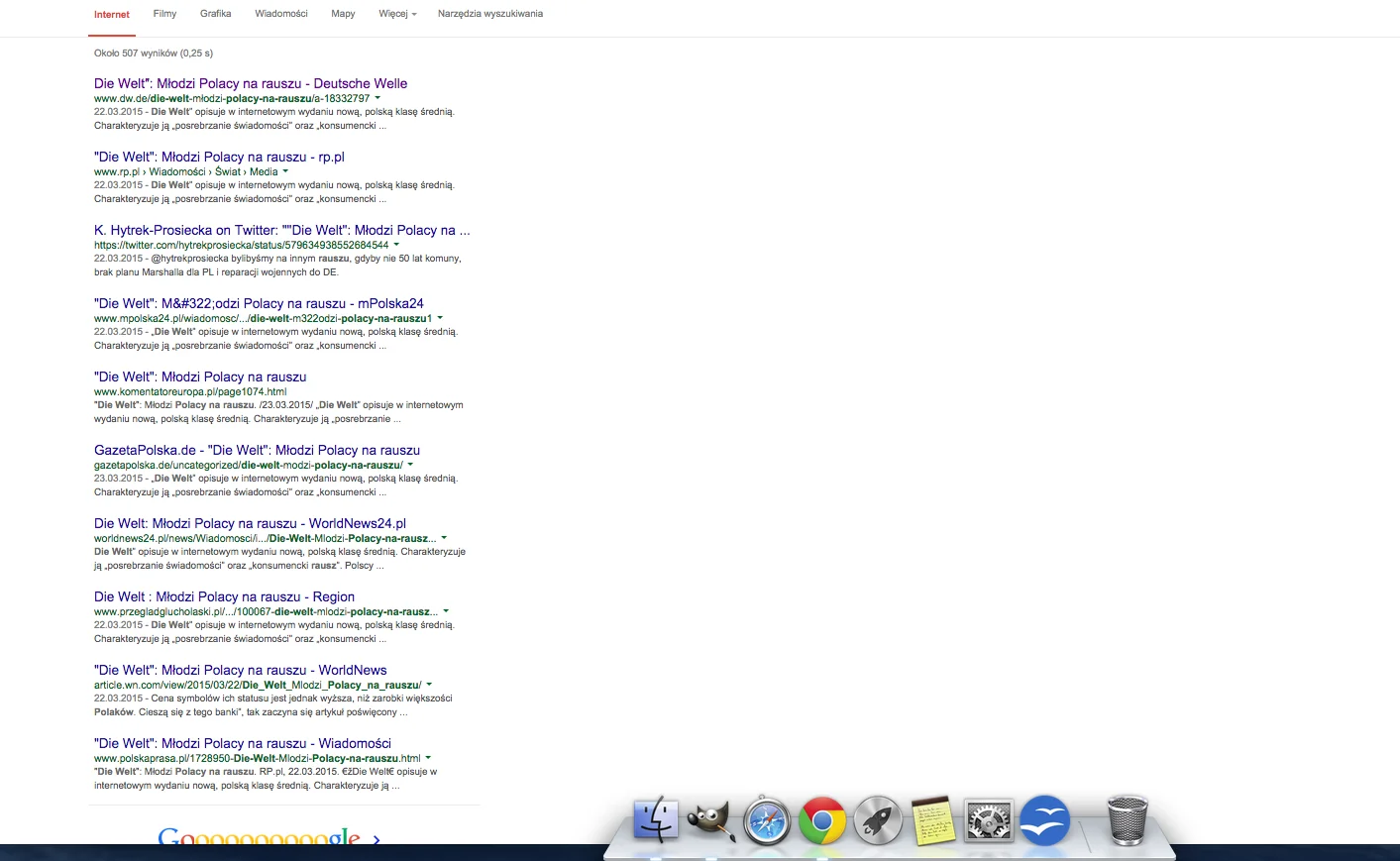
Task: Open the mPolska24 result title
Action: coord(259,303)
